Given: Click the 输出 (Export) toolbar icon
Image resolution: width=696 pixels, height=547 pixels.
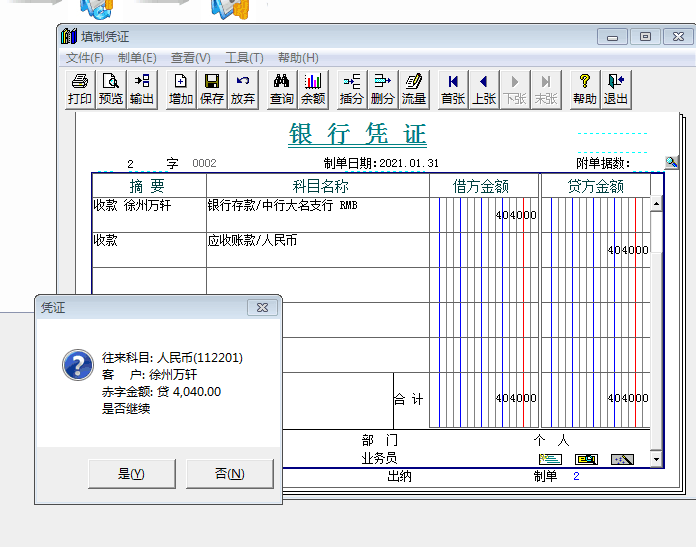Looking at the screenshot, I should coord(142,89).
